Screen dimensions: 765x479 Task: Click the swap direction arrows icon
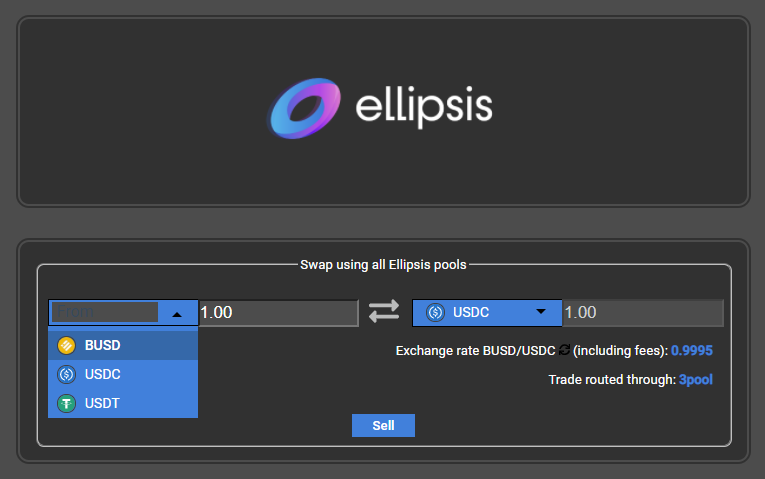point(384,311)
